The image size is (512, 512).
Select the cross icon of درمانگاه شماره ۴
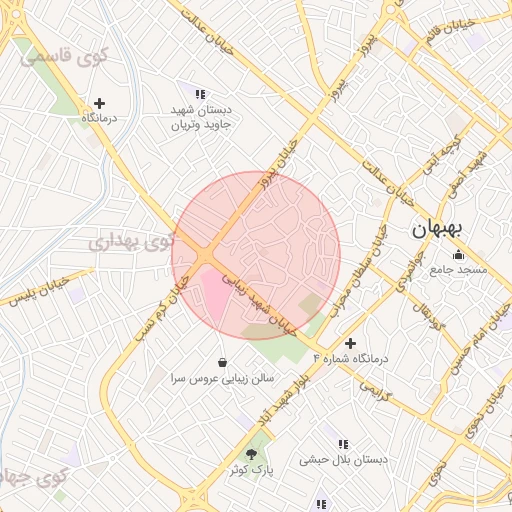[350, 343]
